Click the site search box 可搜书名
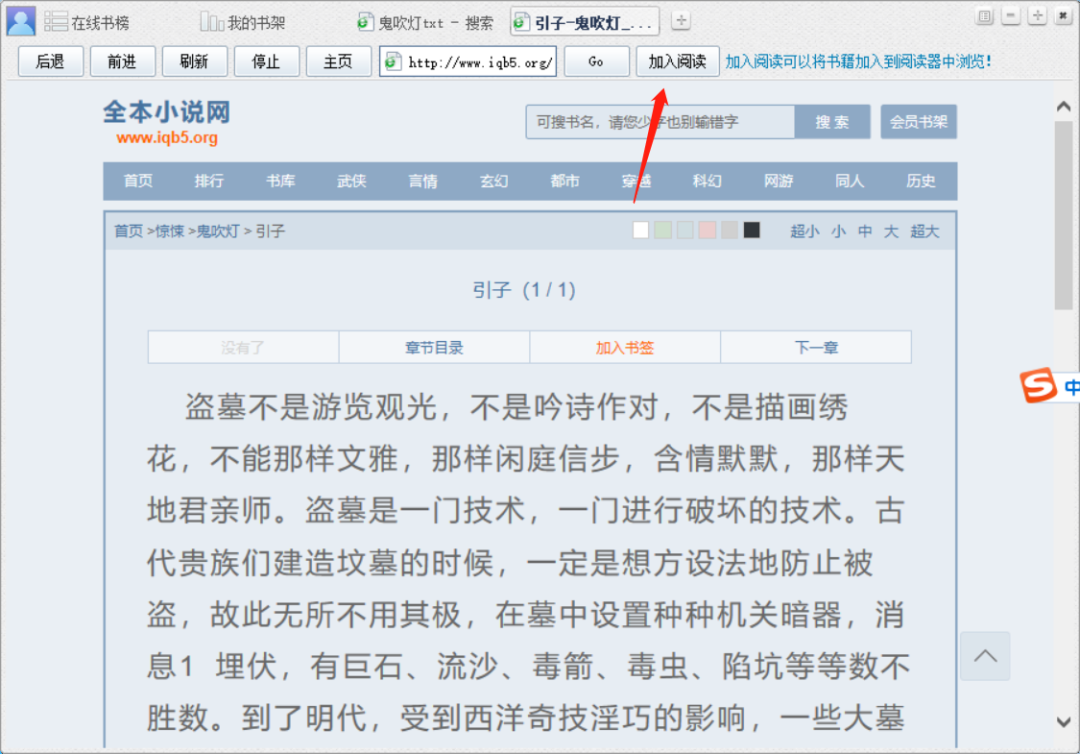The width and height of the screenshot is (1080, 754). pyautogui.click(x=660, y=122)
